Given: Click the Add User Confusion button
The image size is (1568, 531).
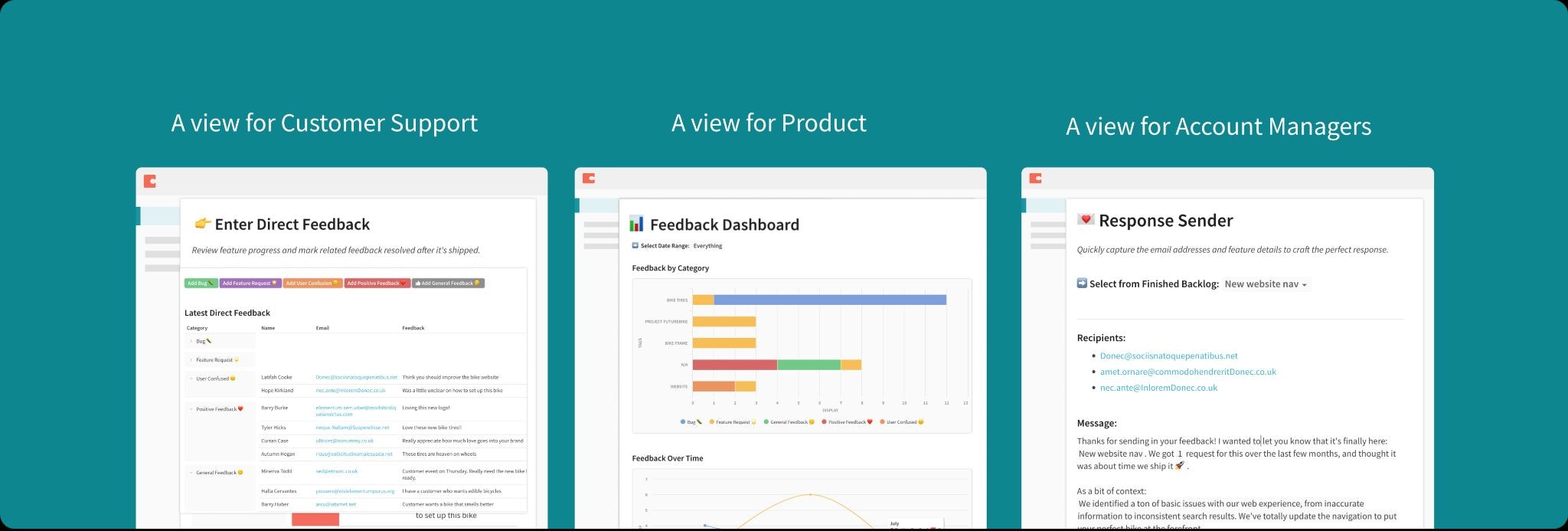Looking at the screenshot, I should point(312,283).
